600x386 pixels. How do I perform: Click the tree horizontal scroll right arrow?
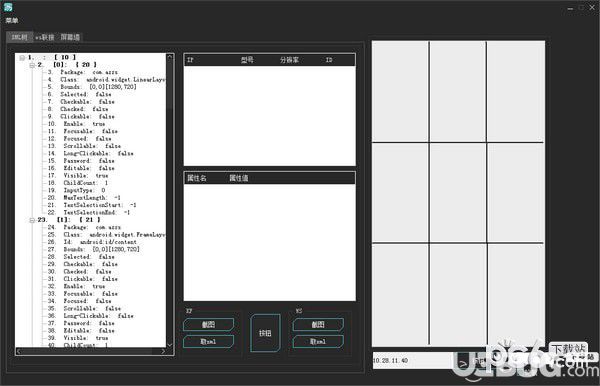(x=163, y=351)
